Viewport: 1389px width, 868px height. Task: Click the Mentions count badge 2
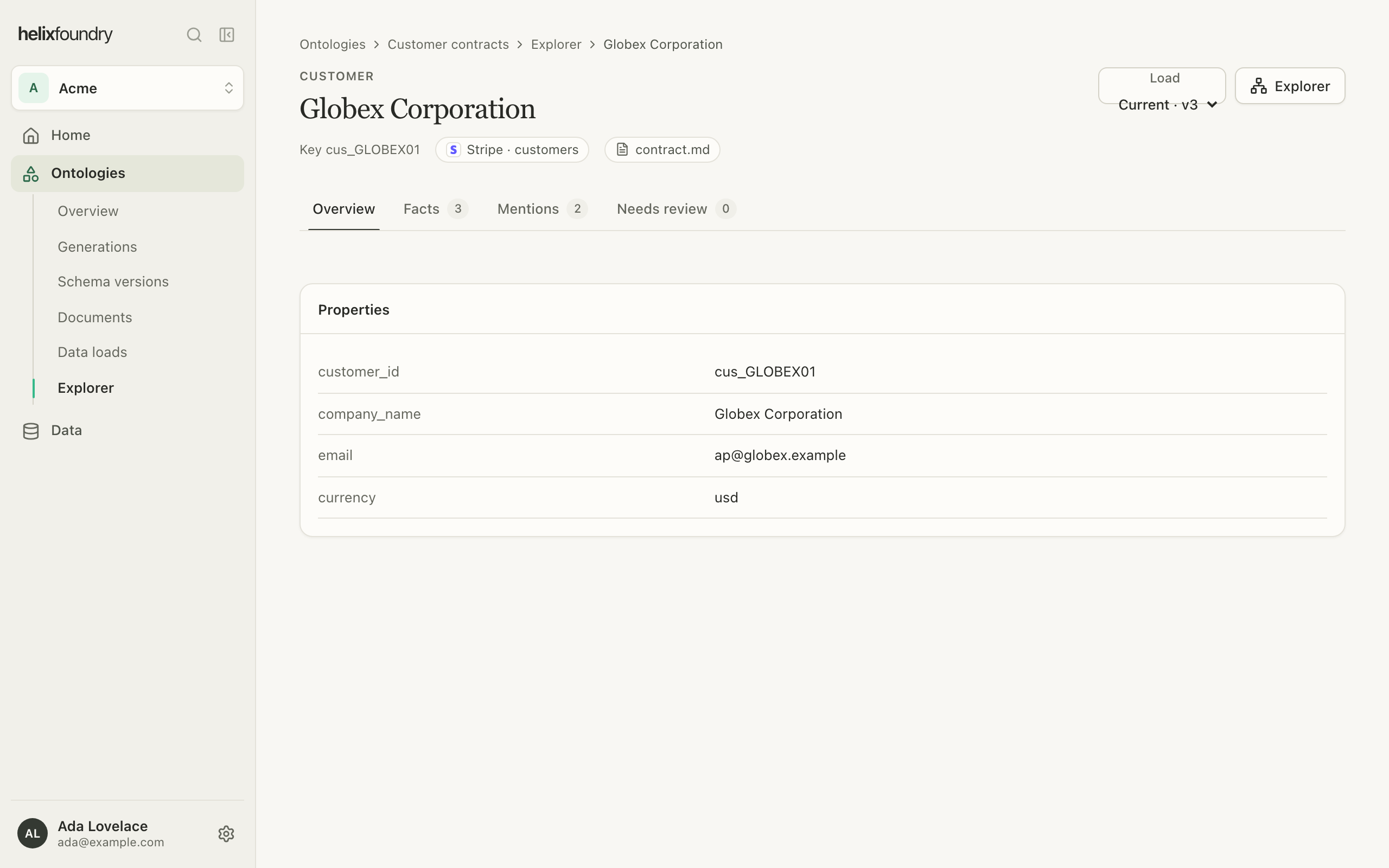(x=577, y=209)
